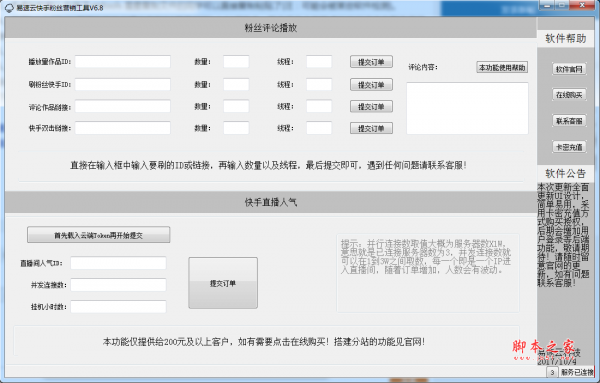Focus the 并发连接数 input field
The width and height of the screenshot is (600, 383).
[x=118, y=285]
